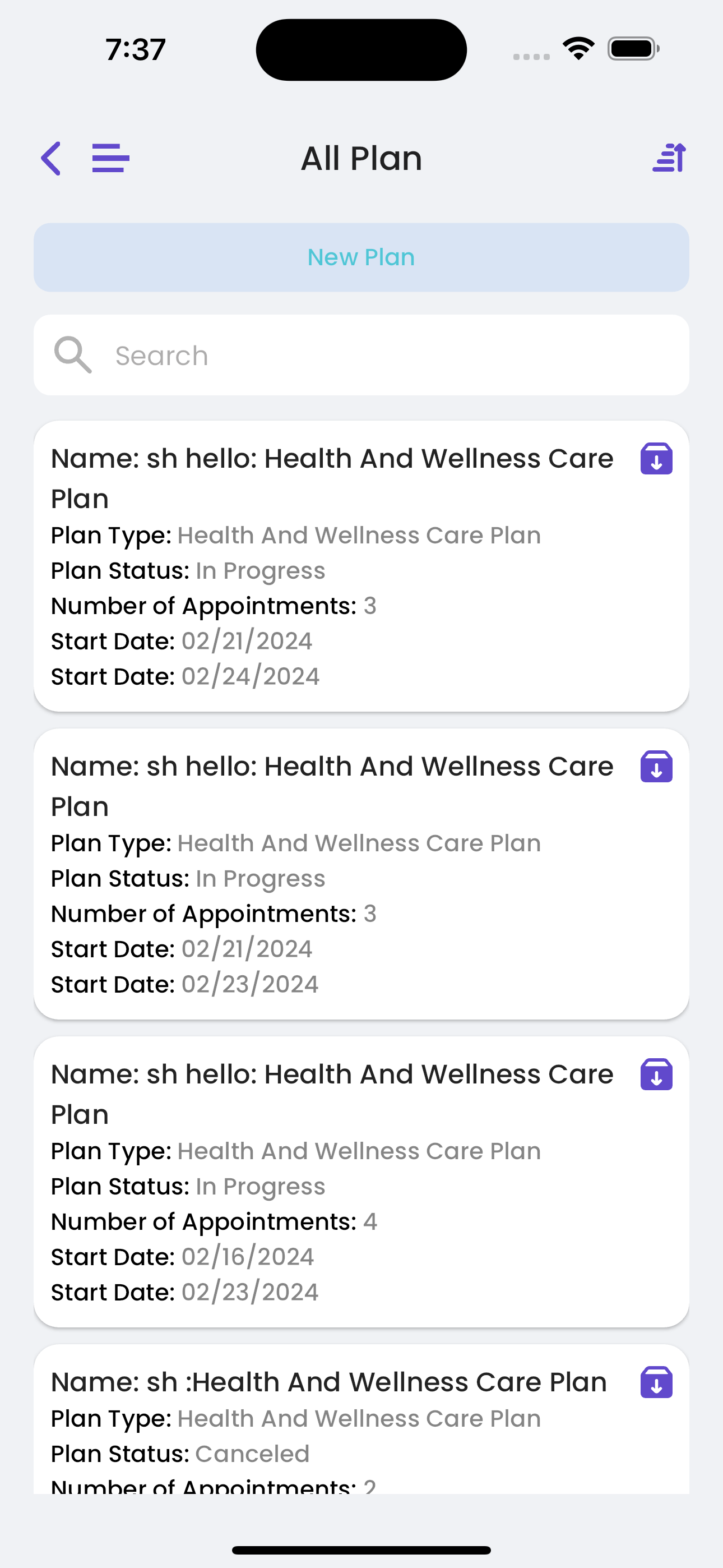This screenshot has width=723, height=1568.
Task: Archive the second plan ending 02/23/2024
Action: [x=656, y=767]
